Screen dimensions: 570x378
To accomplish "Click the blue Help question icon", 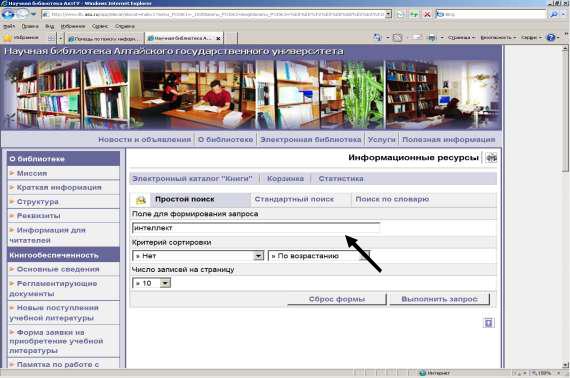I will (551, 37).
